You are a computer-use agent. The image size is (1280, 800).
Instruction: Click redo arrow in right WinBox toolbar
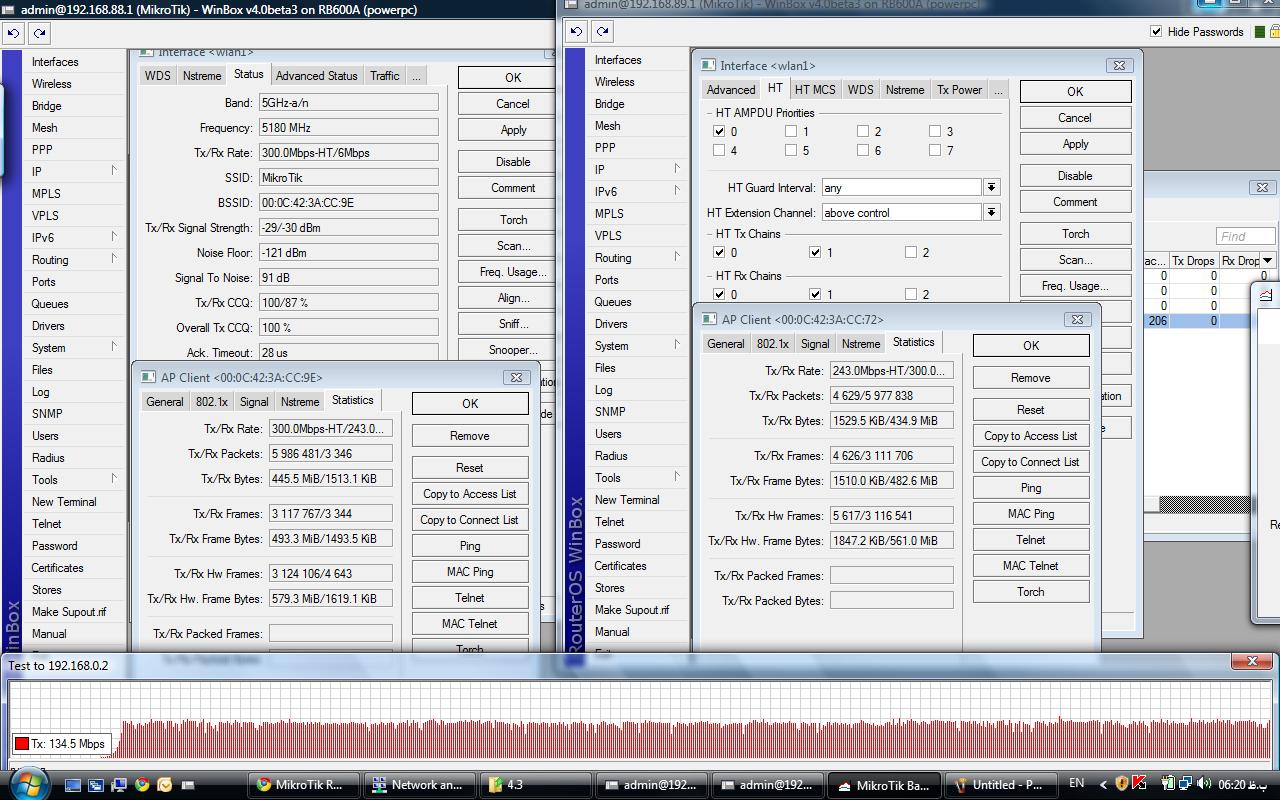602,31
